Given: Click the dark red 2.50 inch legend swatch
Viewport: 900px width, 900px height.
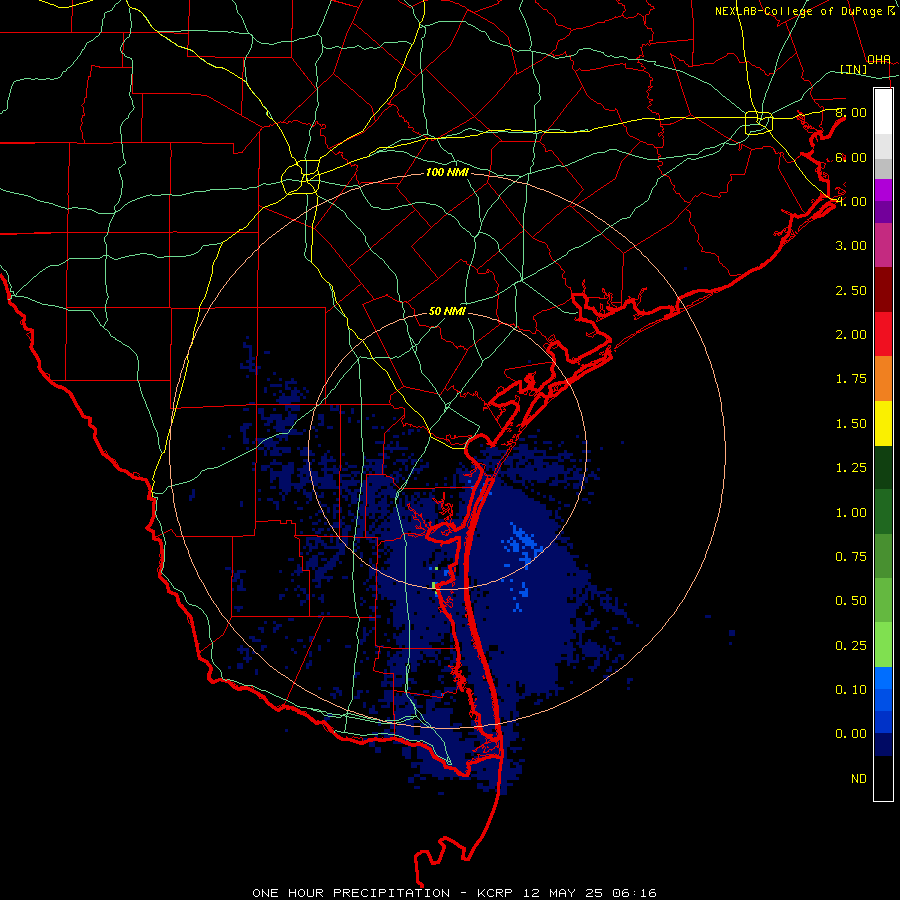Looking at the screenshot, I should pyautogui.click(x=883, y=290).
